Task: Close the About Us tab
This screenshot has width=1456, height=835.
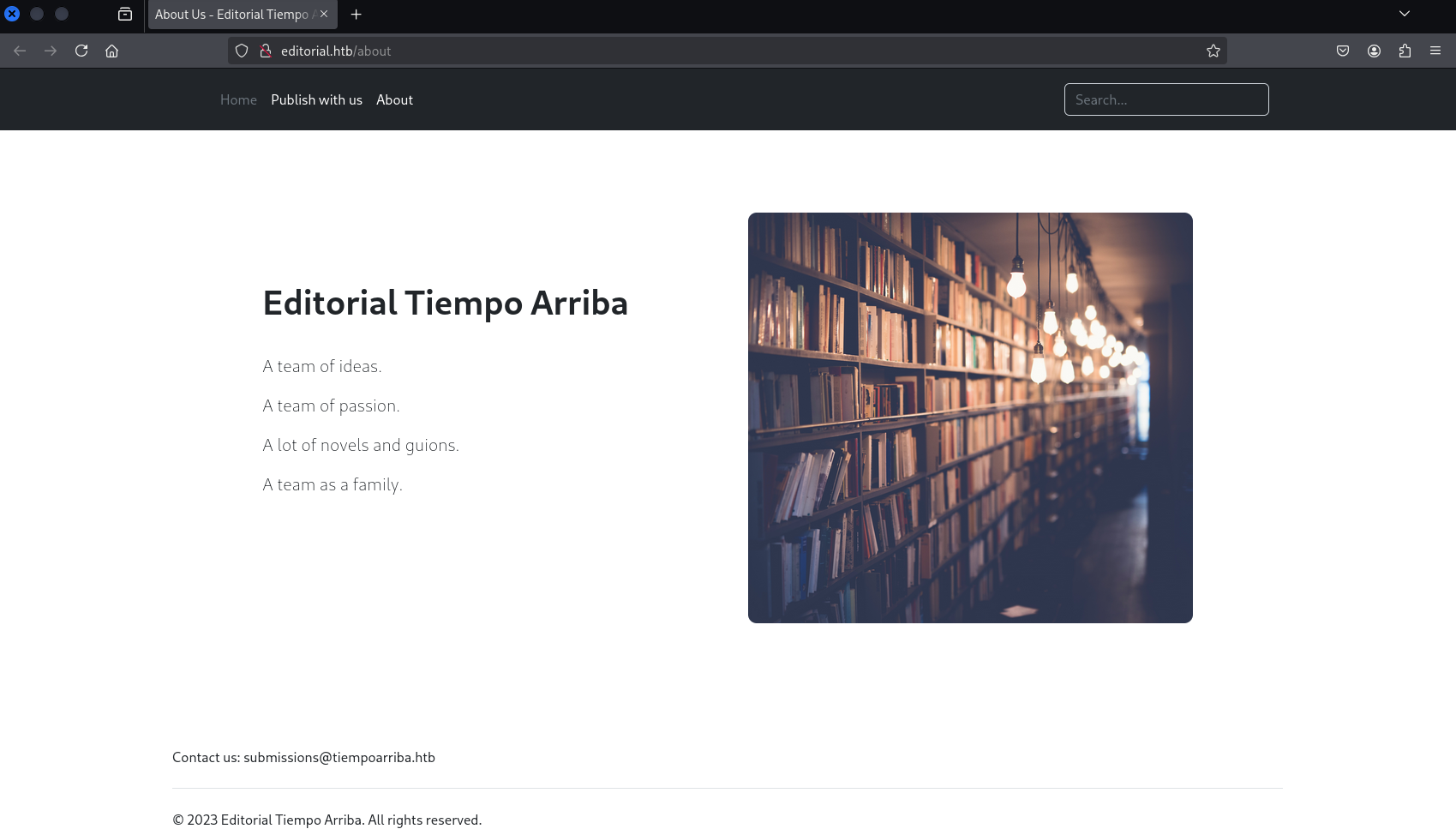Action: 324,15
